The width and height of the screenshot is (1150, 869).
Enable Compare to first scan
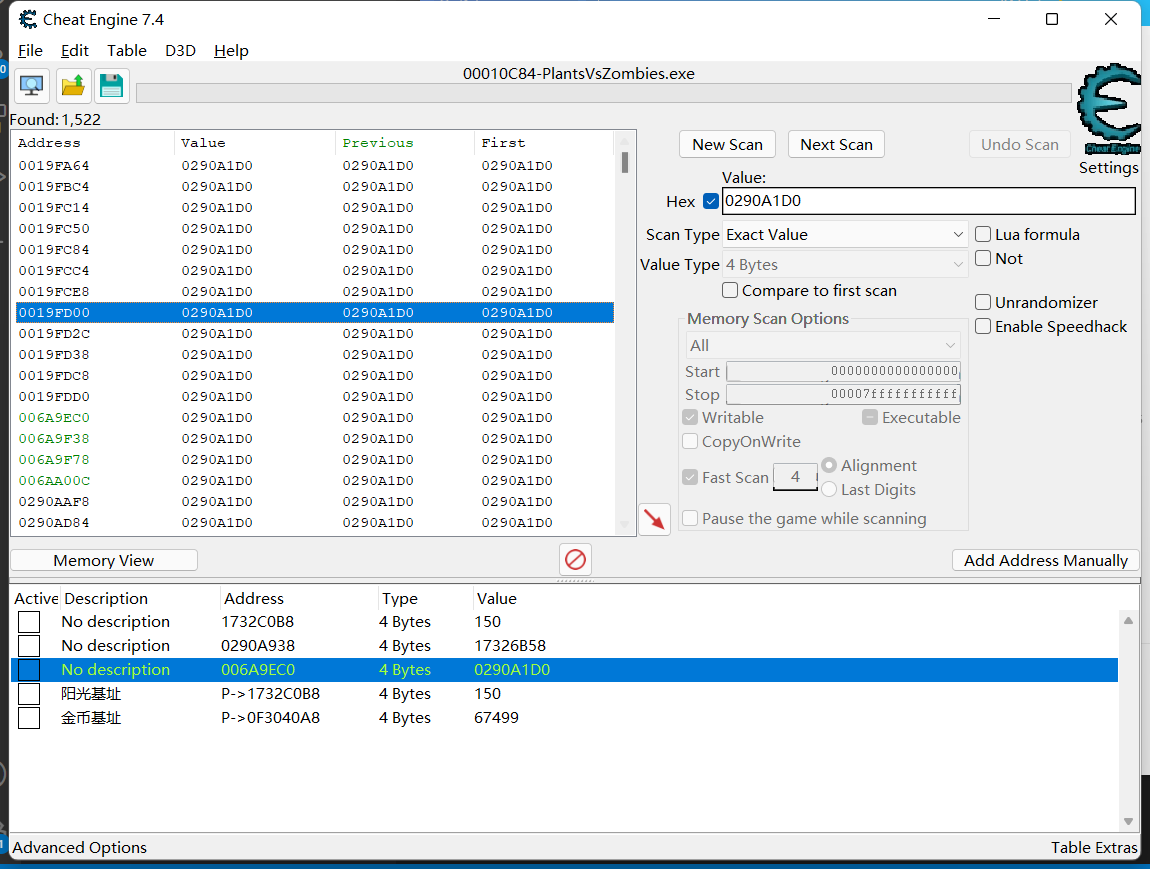[x=730, y=290]
